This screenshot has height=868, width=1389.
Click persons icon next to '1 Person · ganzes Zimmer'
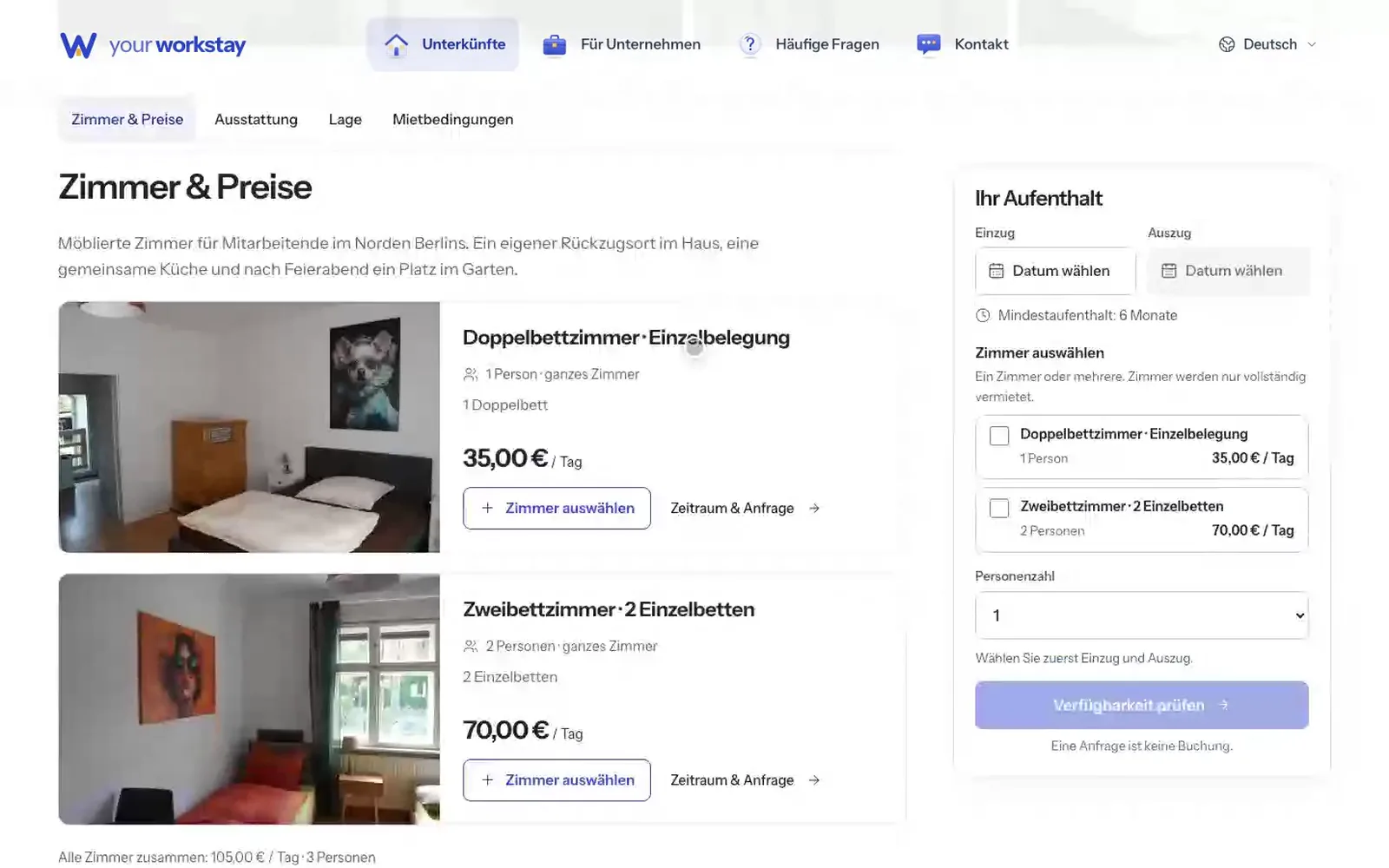point(471,374)
